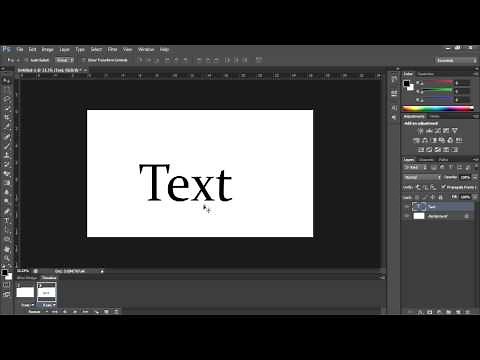This screenshot has height=360, width=480.
Task: Select the Brush tool
Action: (x=6, y=146)
